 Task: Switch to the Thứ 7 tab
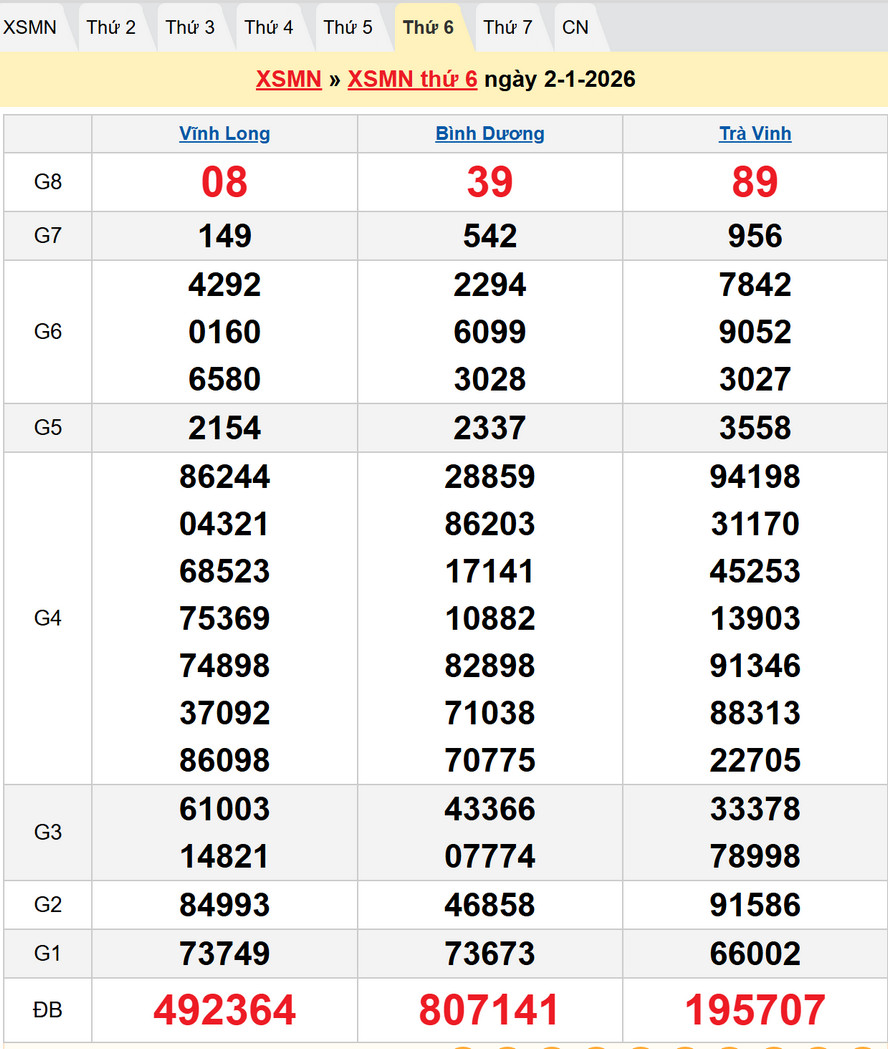tap(508, 27)
